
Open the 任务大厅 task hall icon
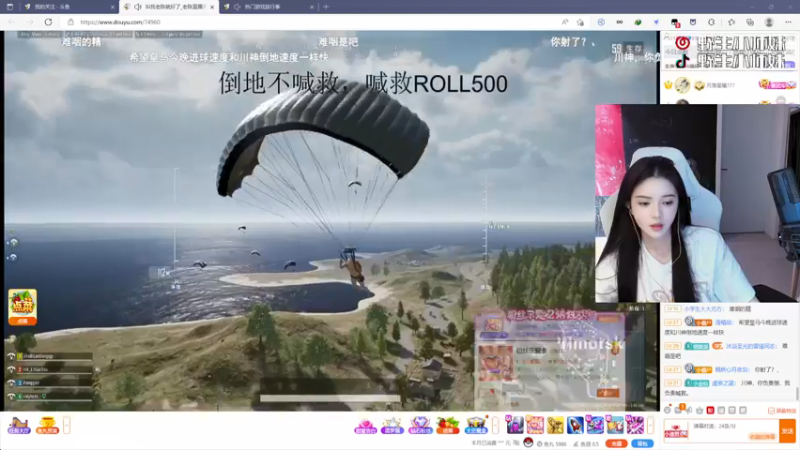click(19, 426)
